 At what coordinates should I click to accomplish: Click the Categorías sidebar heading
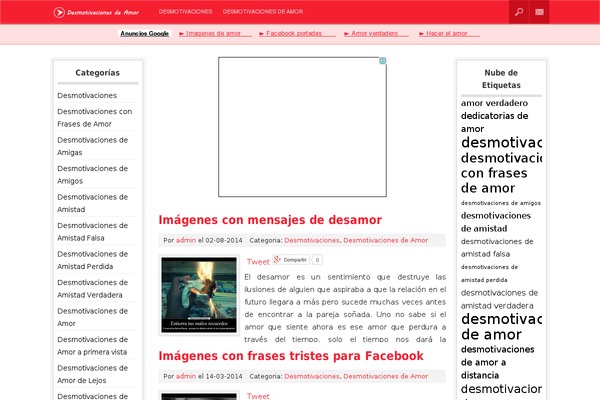coord(98,73)
